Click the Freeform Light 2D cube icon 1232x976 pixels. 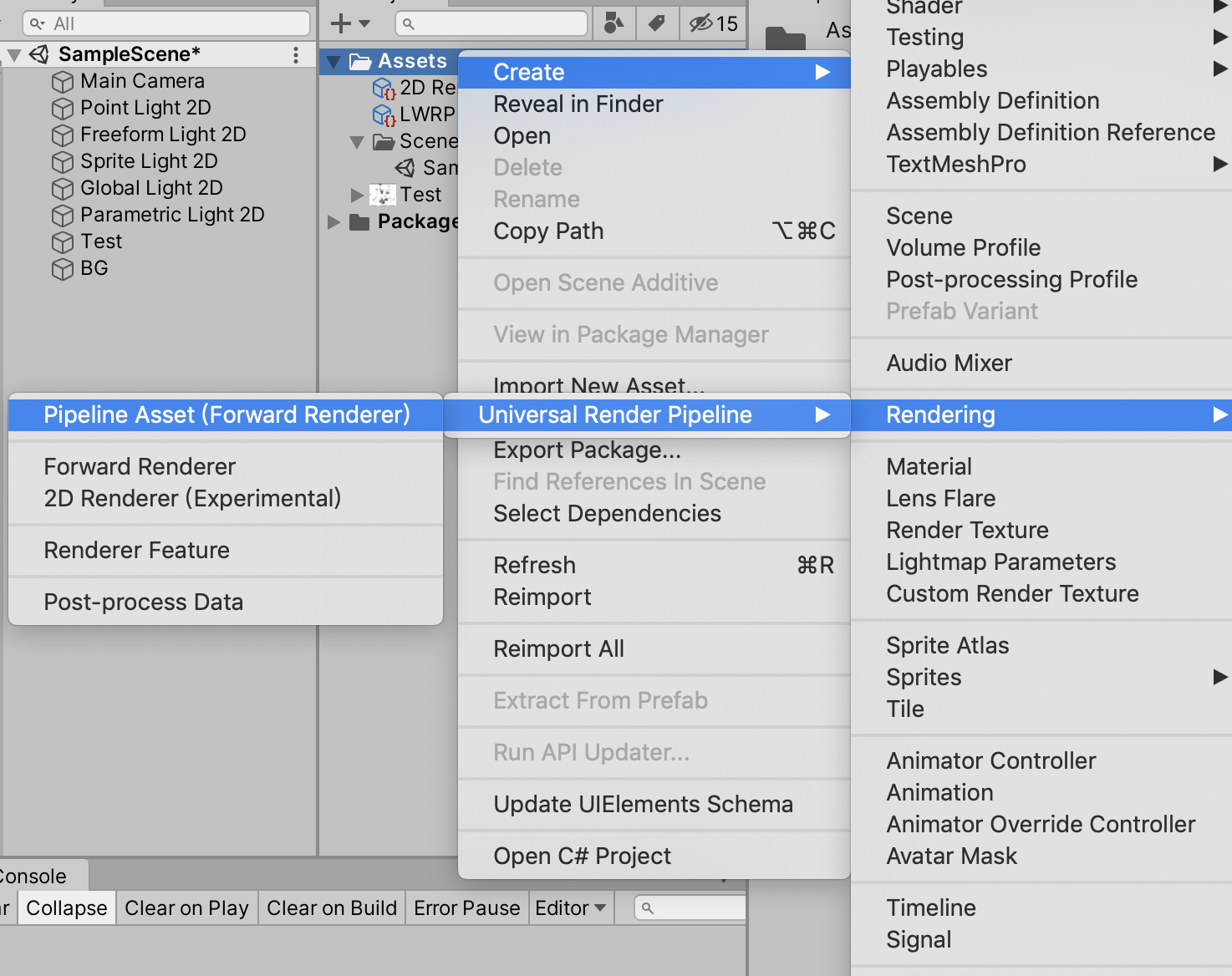coord(63,135)
